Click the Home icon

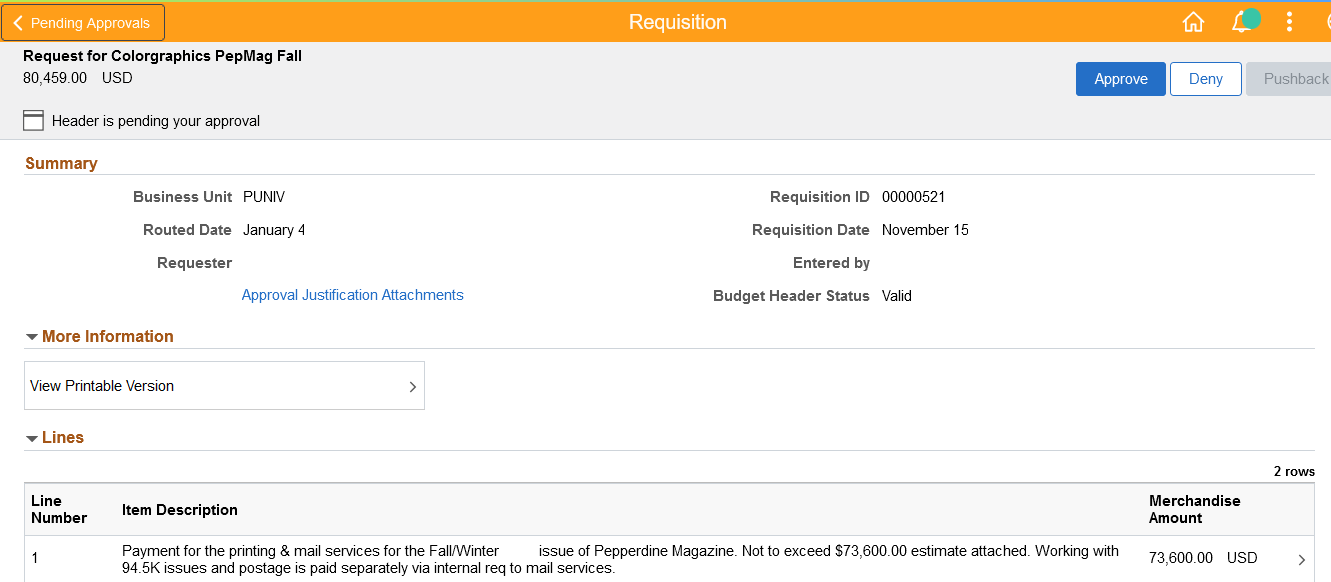pyautogui.click(x=1193, y=22)
